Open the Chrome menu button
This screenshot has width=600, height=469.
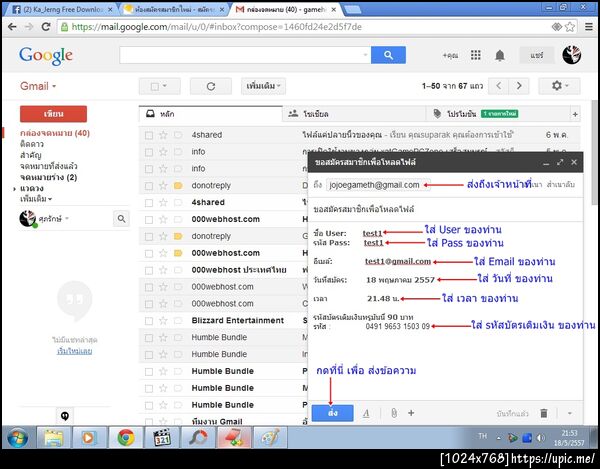tap(589, 27)
